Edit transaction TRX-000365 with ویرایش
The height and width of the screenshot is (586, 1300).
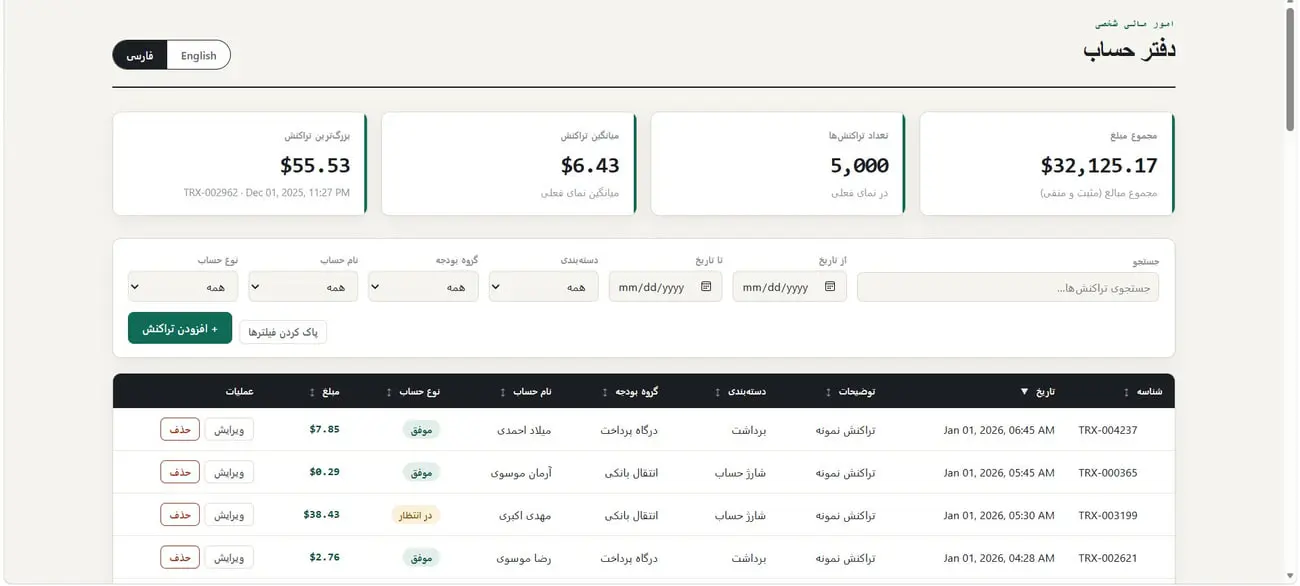[x=229, y=472]
